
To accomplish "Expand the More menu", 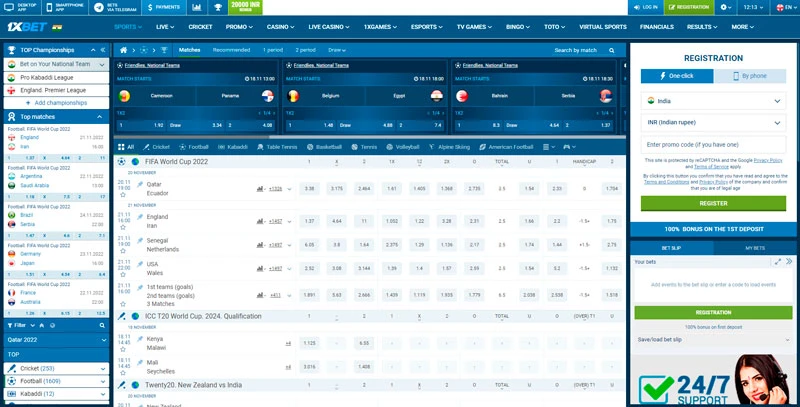I will pos(742,27).
